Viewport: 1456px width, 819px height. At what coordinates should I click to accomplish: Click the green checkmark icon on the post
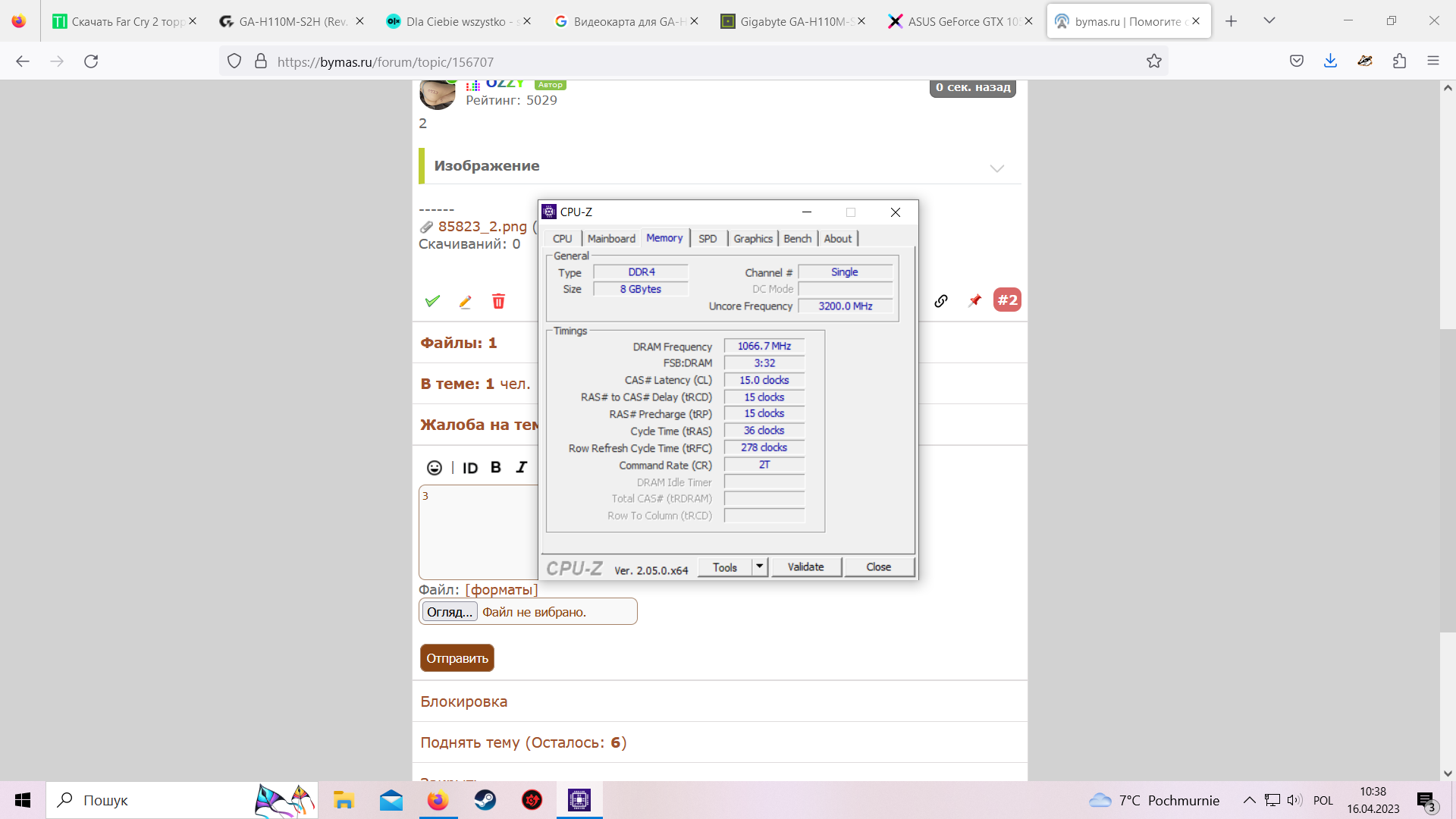click(432, 301)
